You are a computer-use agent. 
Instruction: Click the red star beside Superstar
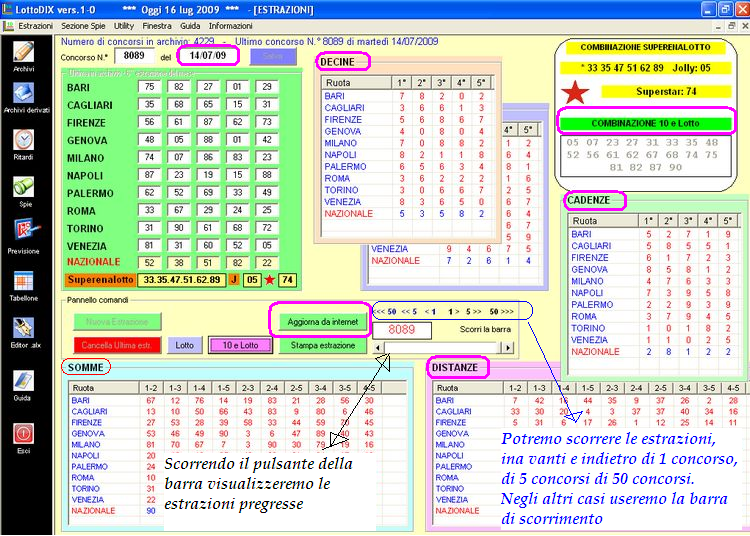(x=575, y=92)
